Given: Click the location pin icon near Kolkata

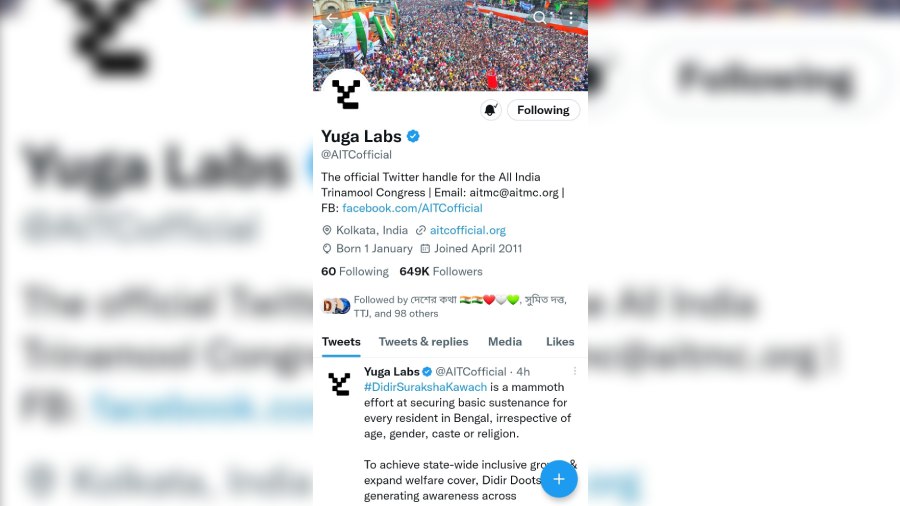Looking at the screenshot, I should pos(327,230).
